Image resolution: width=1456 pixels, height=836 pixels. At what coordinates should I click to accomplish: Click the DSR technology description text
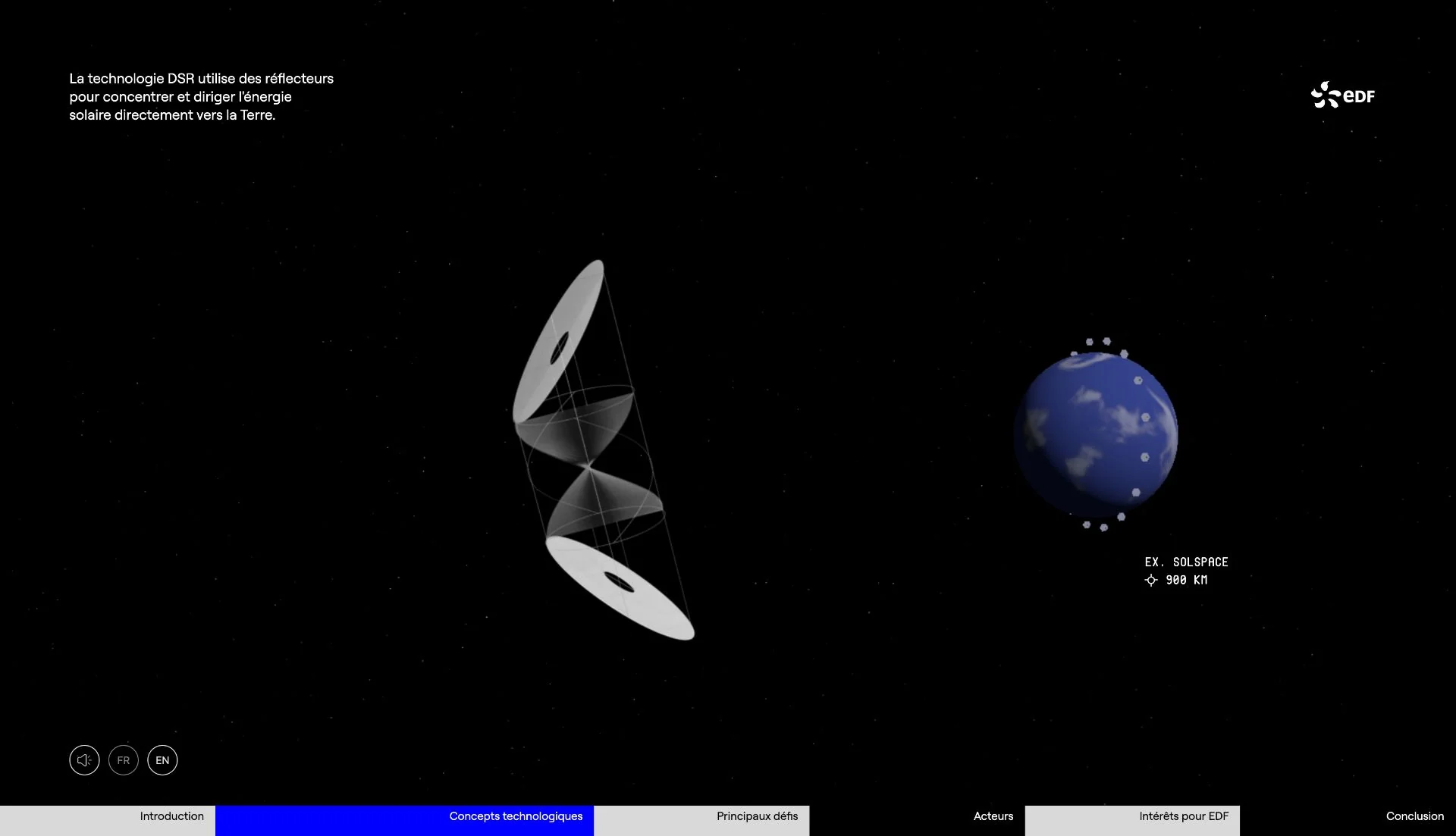[x=201, y=97]
